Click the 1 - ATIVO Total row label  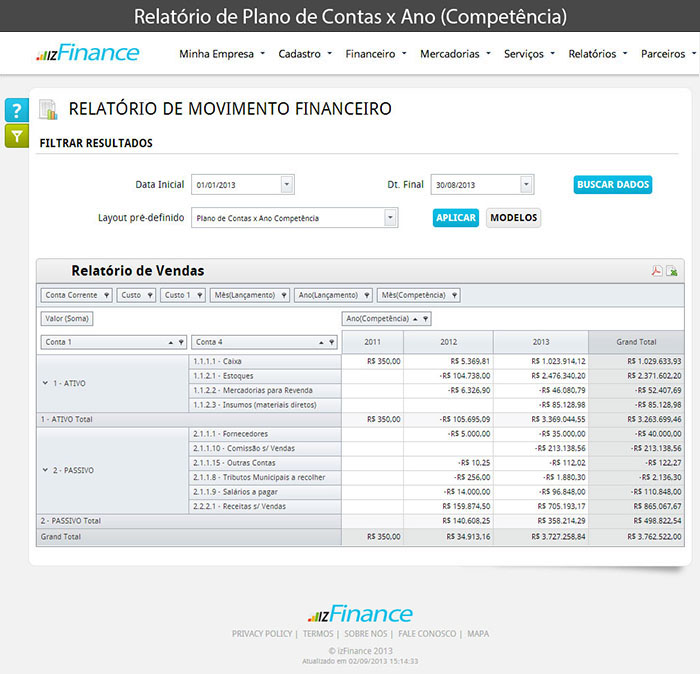[x=189, y=420]
